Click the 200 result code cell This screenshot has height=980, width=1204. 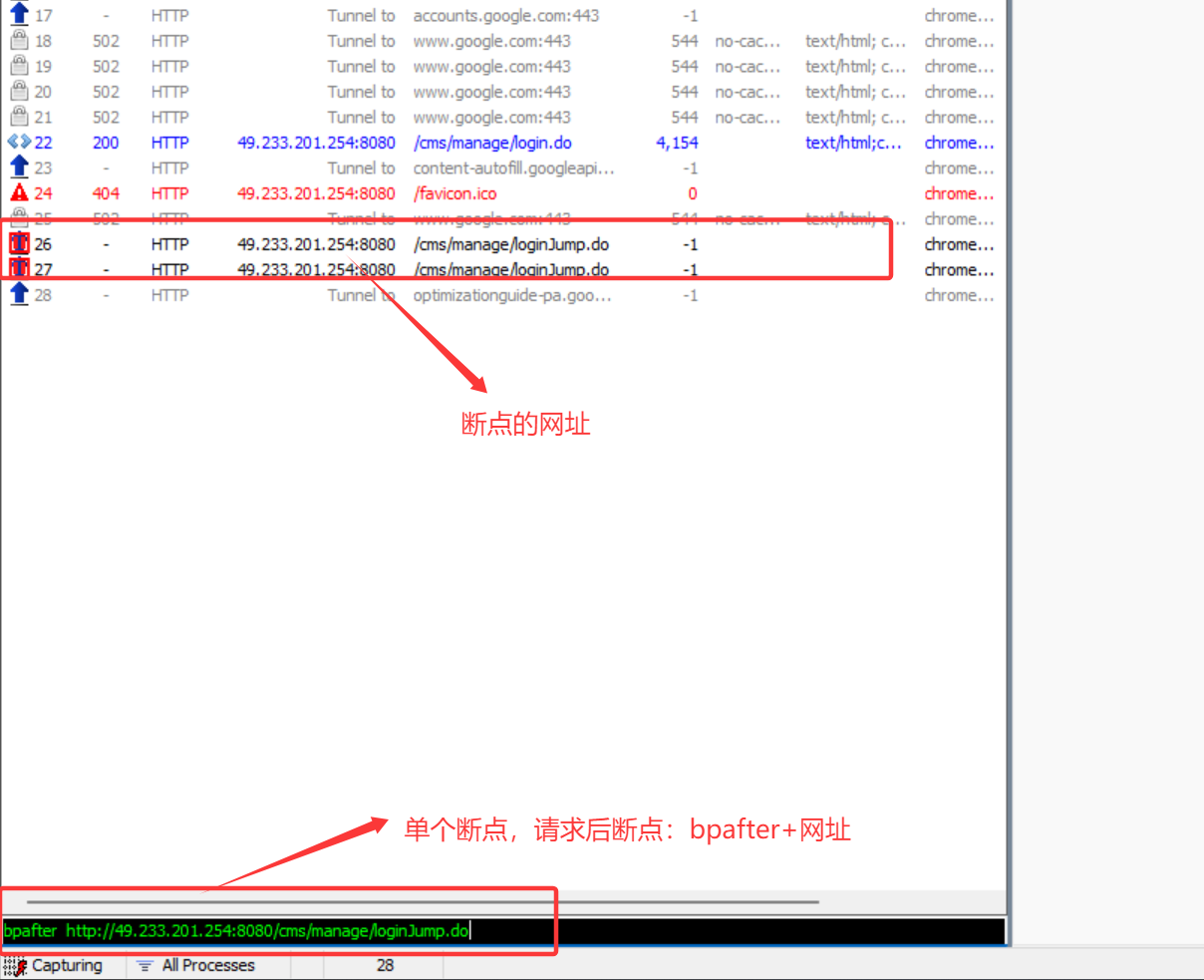click(106, 143)
